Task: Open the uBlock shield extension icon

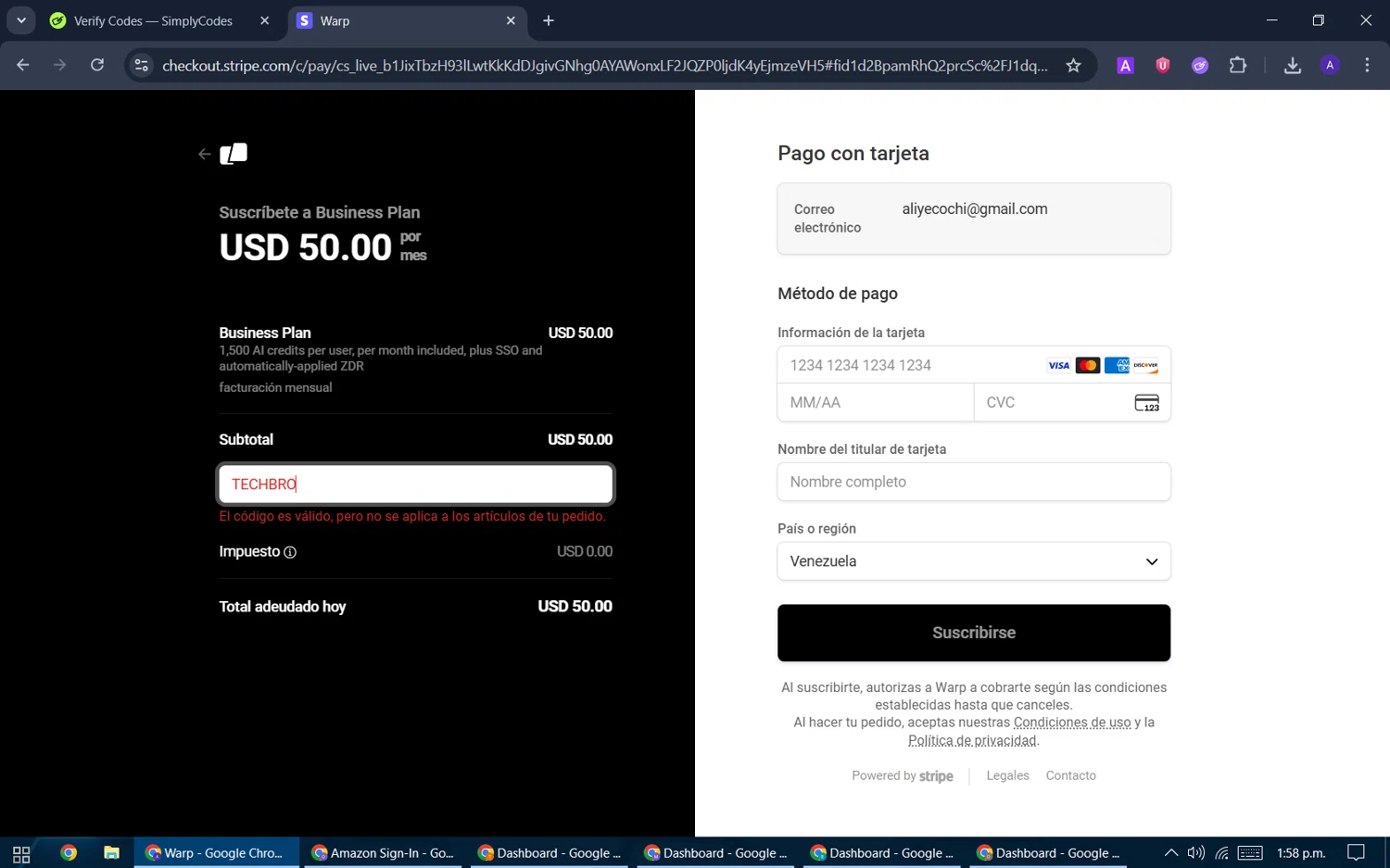Action: coord(1162,65)
